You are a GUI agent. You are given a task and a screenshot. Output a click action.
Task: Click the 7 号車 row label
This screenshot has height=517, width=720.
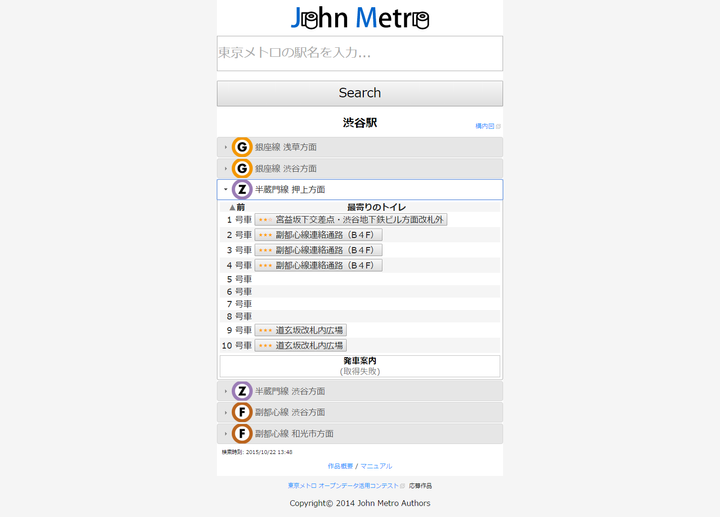pos(239,304)
